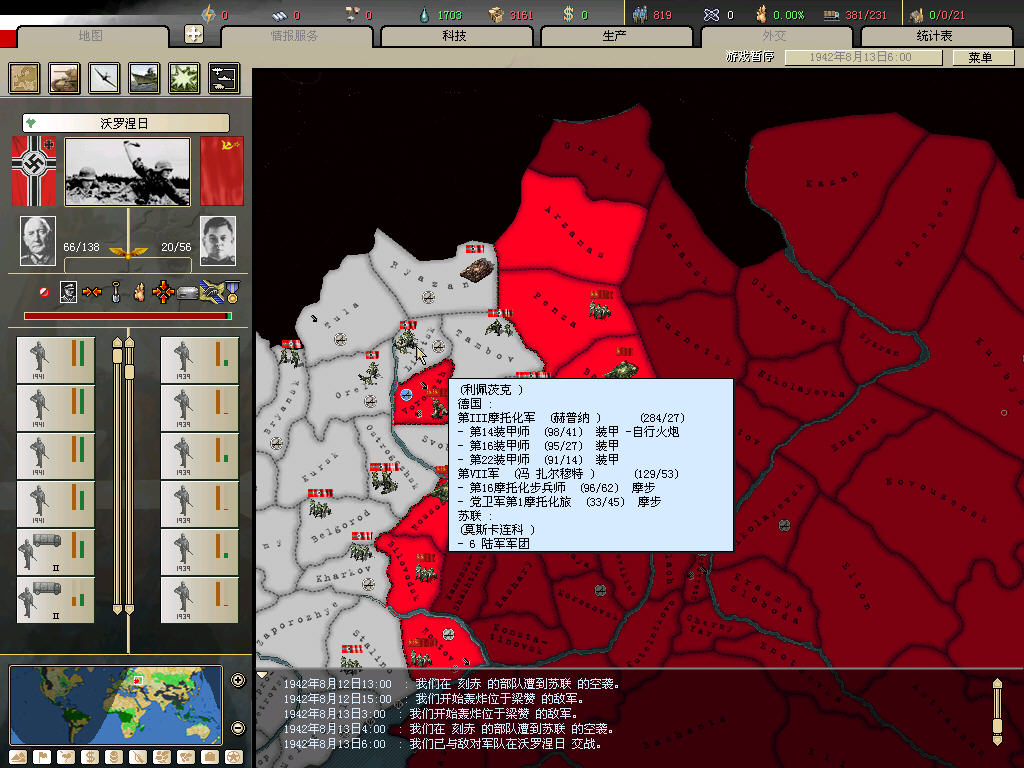Select the air units plane icon
The image size is (1024, 768).
(x=104, y=78)
